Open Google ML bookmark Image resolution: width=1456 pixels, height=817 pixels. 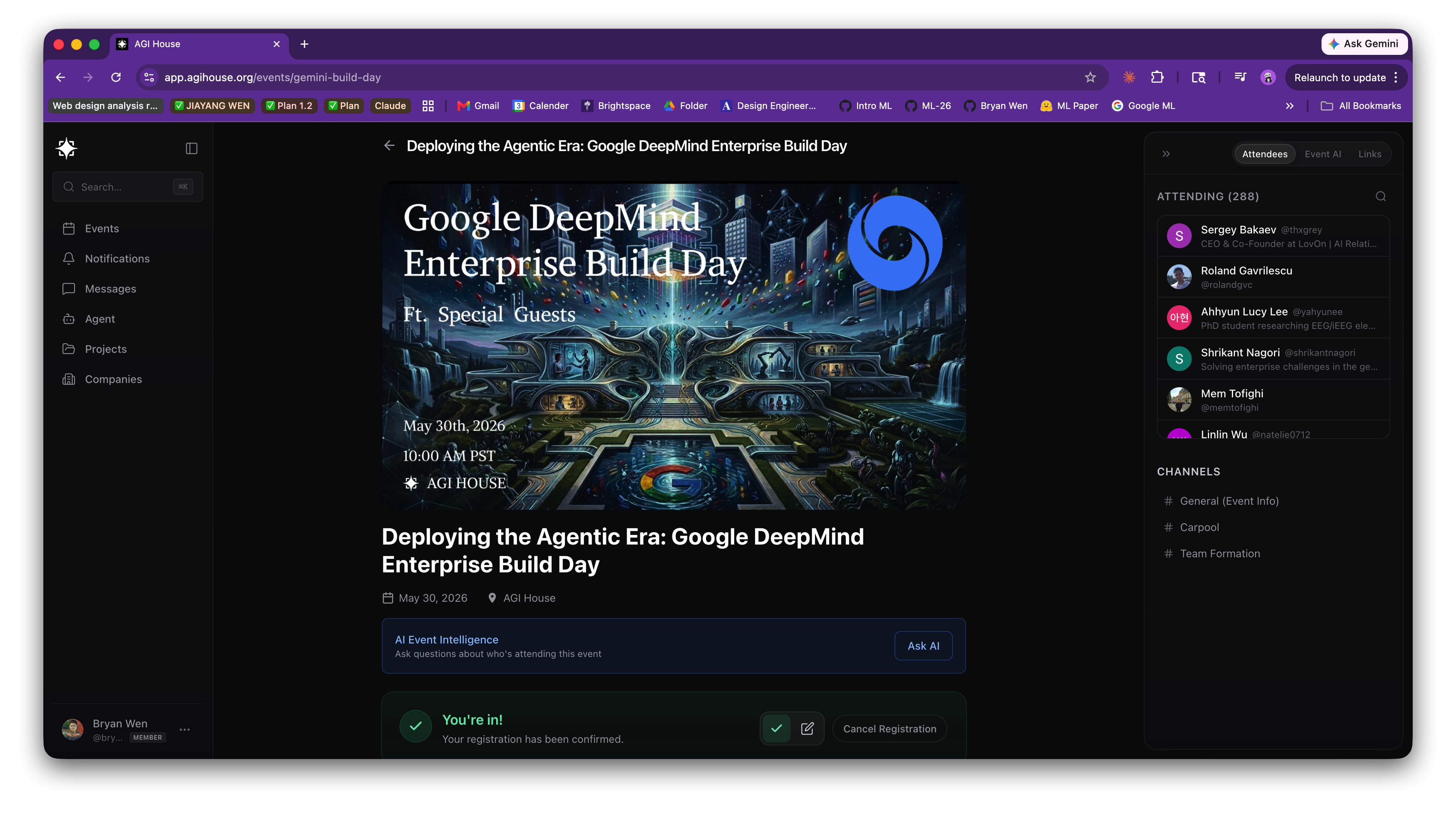point(1143,106)
